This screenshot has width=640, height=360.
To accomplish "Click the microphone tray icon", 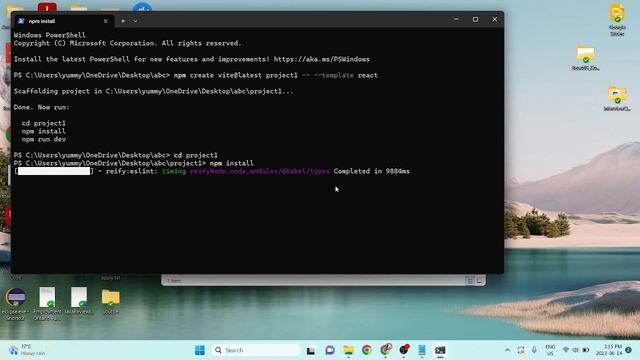I will [x=534, y=350].
